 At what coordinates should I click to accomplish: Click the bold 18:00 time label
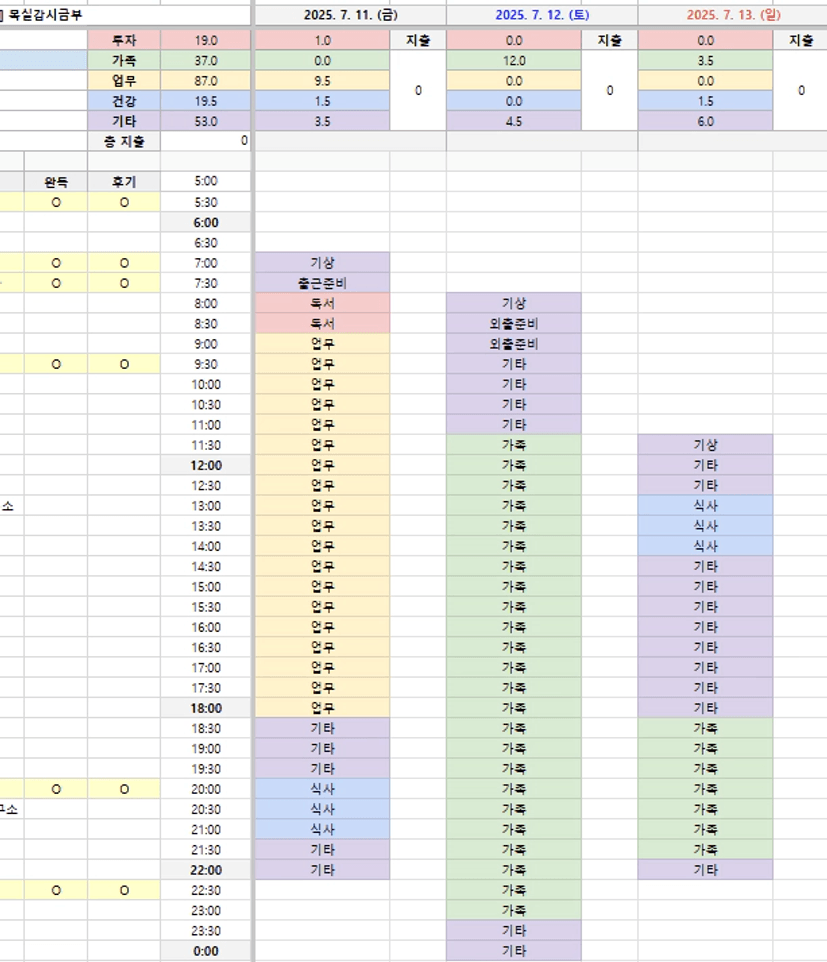(206, 709)
